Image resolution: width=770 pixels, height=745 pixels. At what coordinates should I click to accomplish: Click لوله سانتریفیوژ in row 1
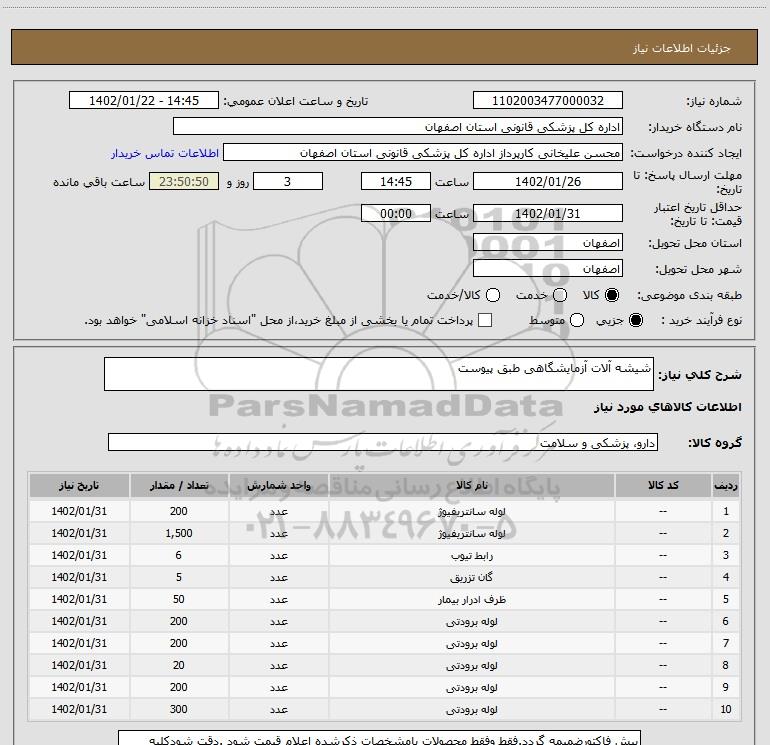tap(471, 511)
